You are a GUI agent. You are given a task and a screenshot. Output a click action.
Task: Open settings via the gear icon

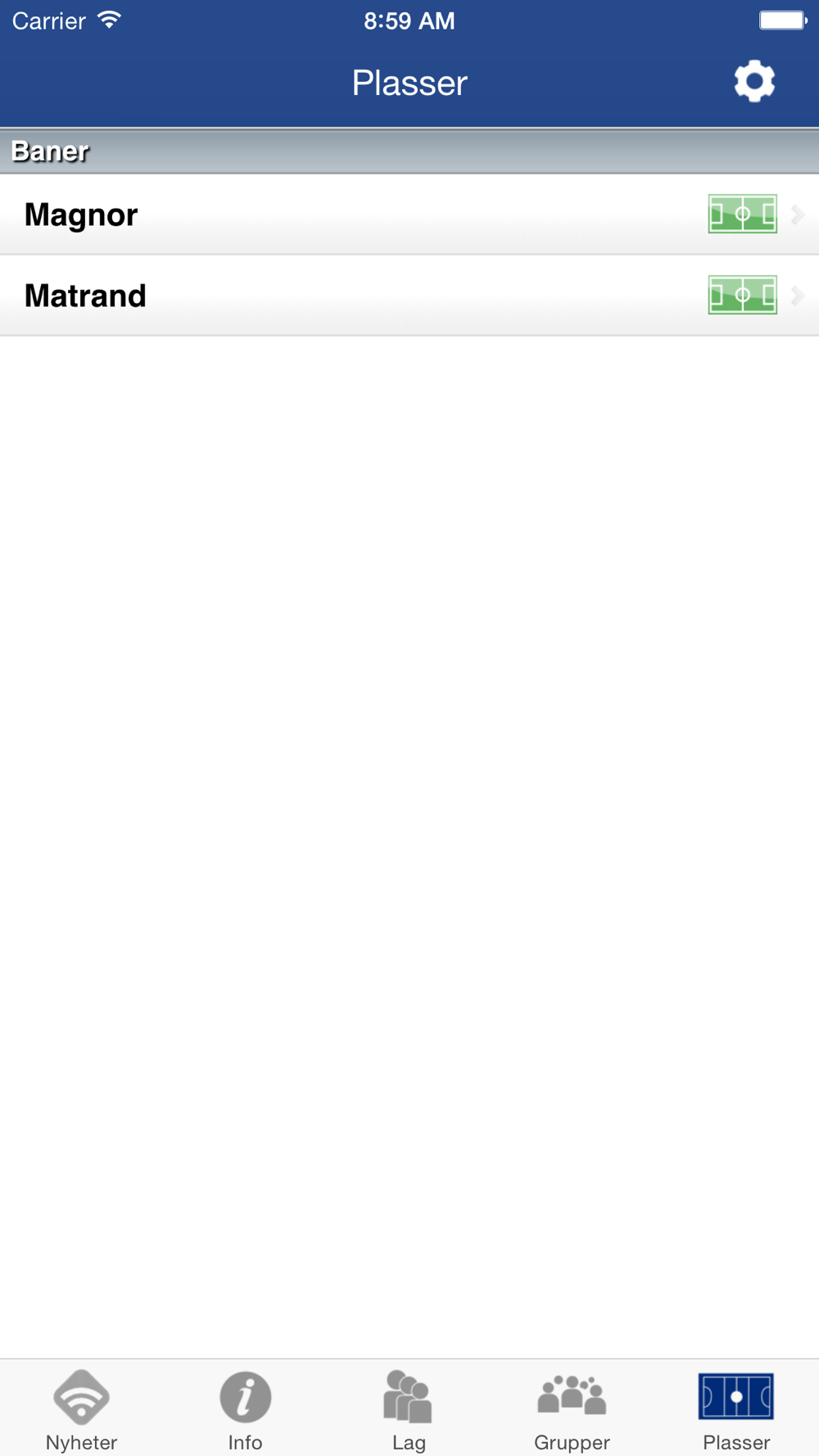coord(754,81)
